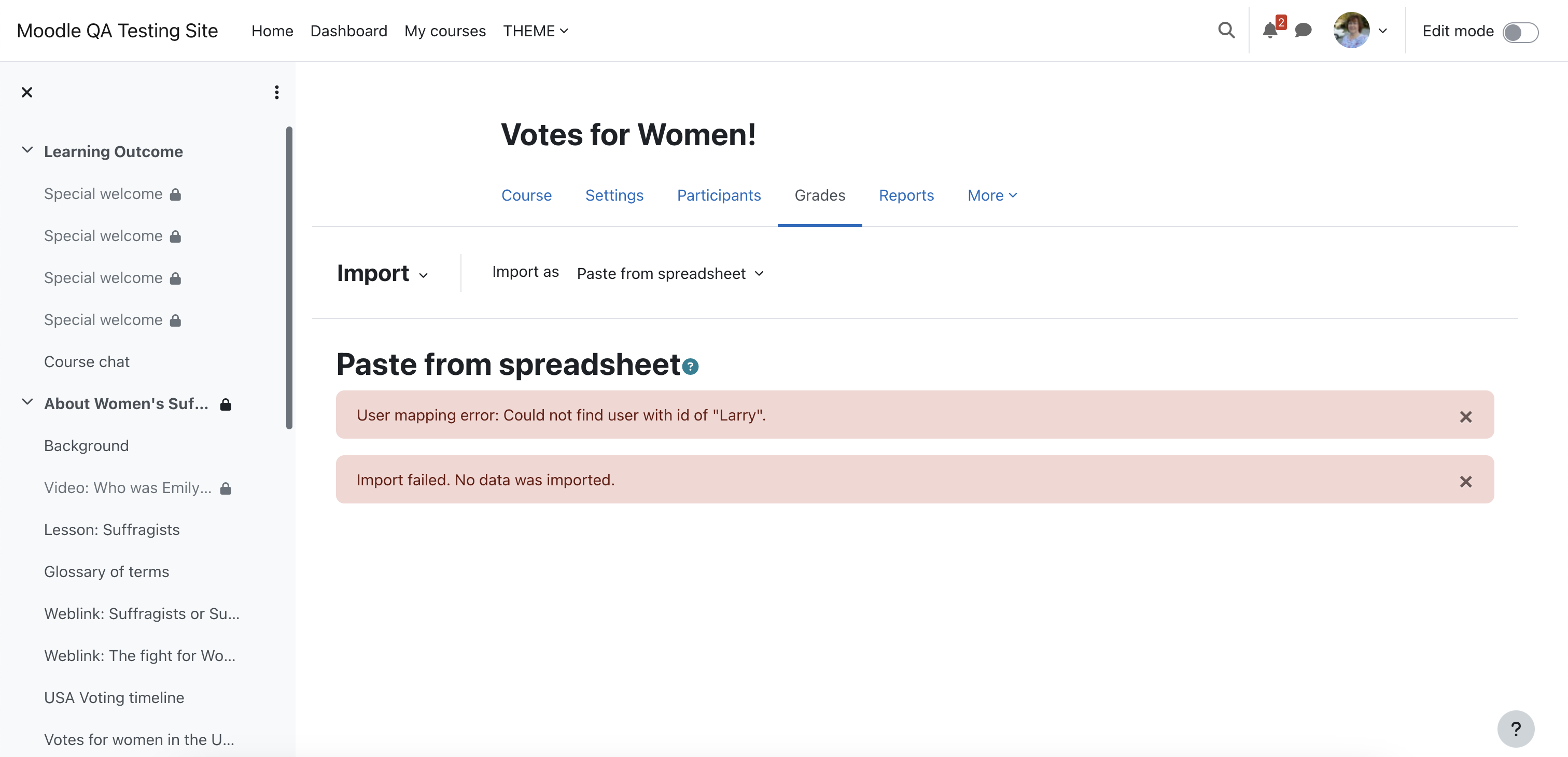Open course index three-dot options menu
The image size is (1568, 757).
[x=277, y=92]
